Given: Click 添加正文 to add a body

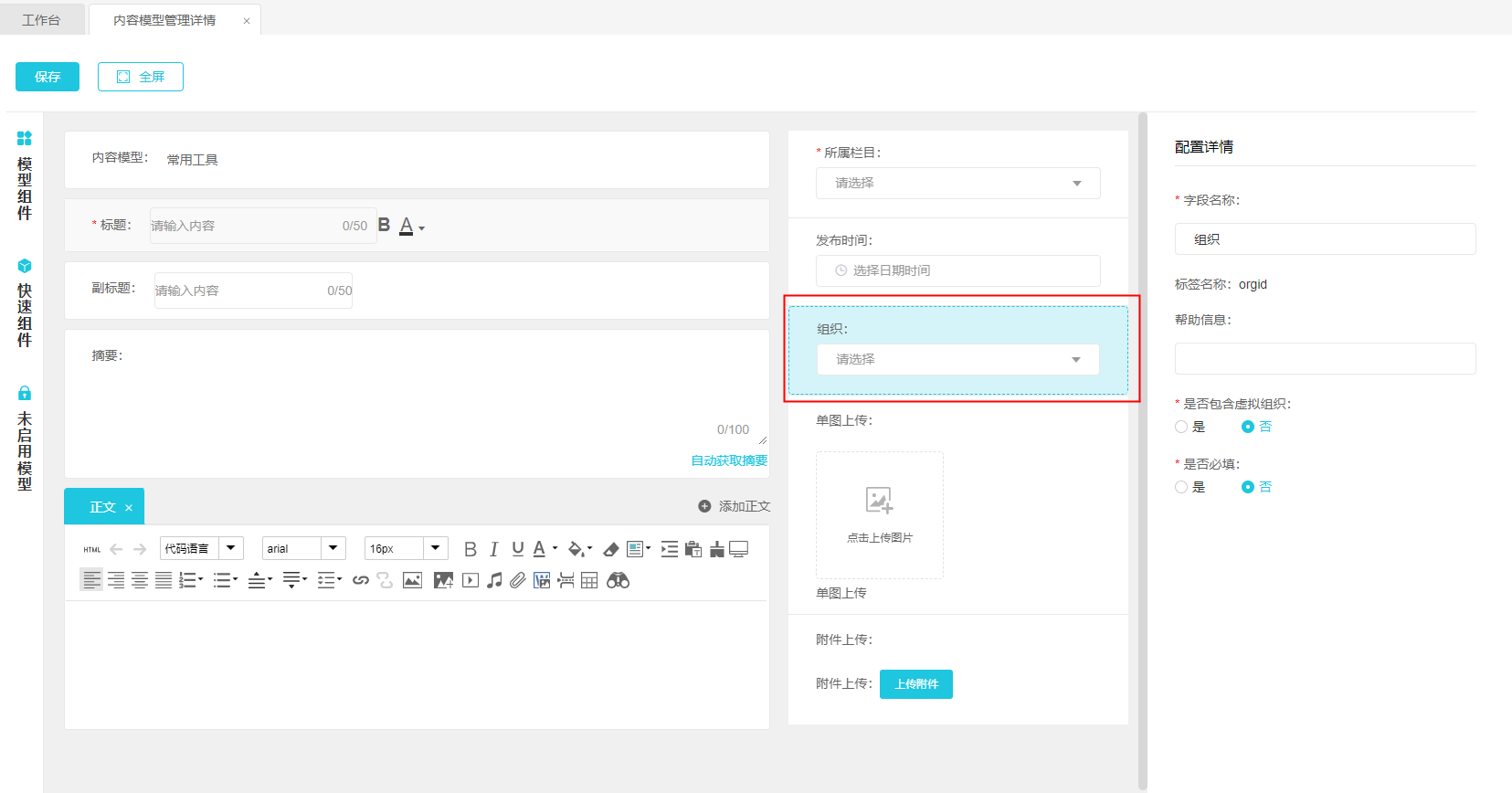Looking at the screenshot, I should point(735,506).
